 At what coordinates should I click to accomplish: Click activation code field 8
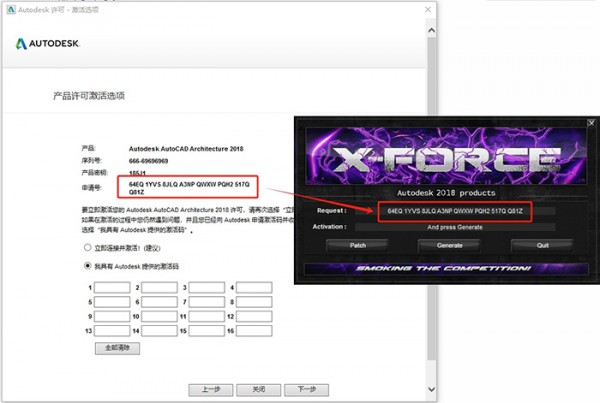[x=254, y=302]
